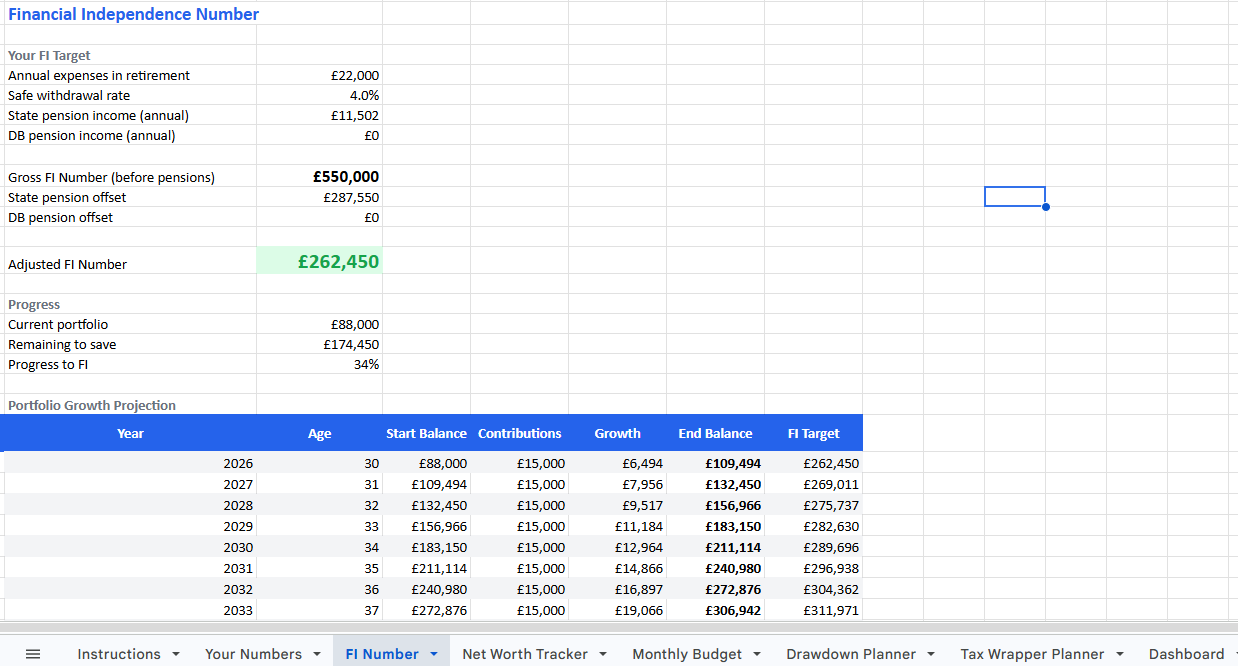Open the All Sheets hamburger menu
Viewport: 1238px width, 666px height.
click(x=33, y=653)
